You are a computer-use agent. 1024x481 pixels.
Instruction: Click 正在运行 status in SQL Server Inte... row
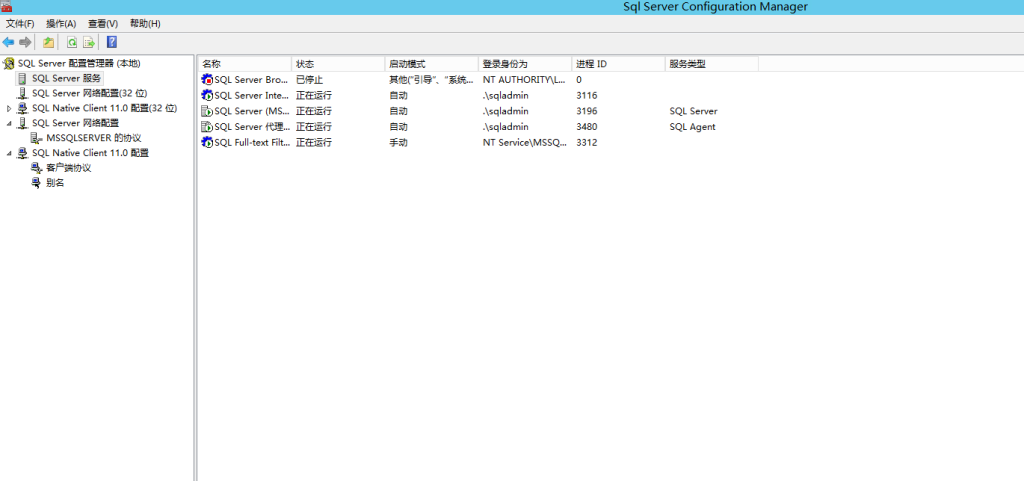[314, 95]
